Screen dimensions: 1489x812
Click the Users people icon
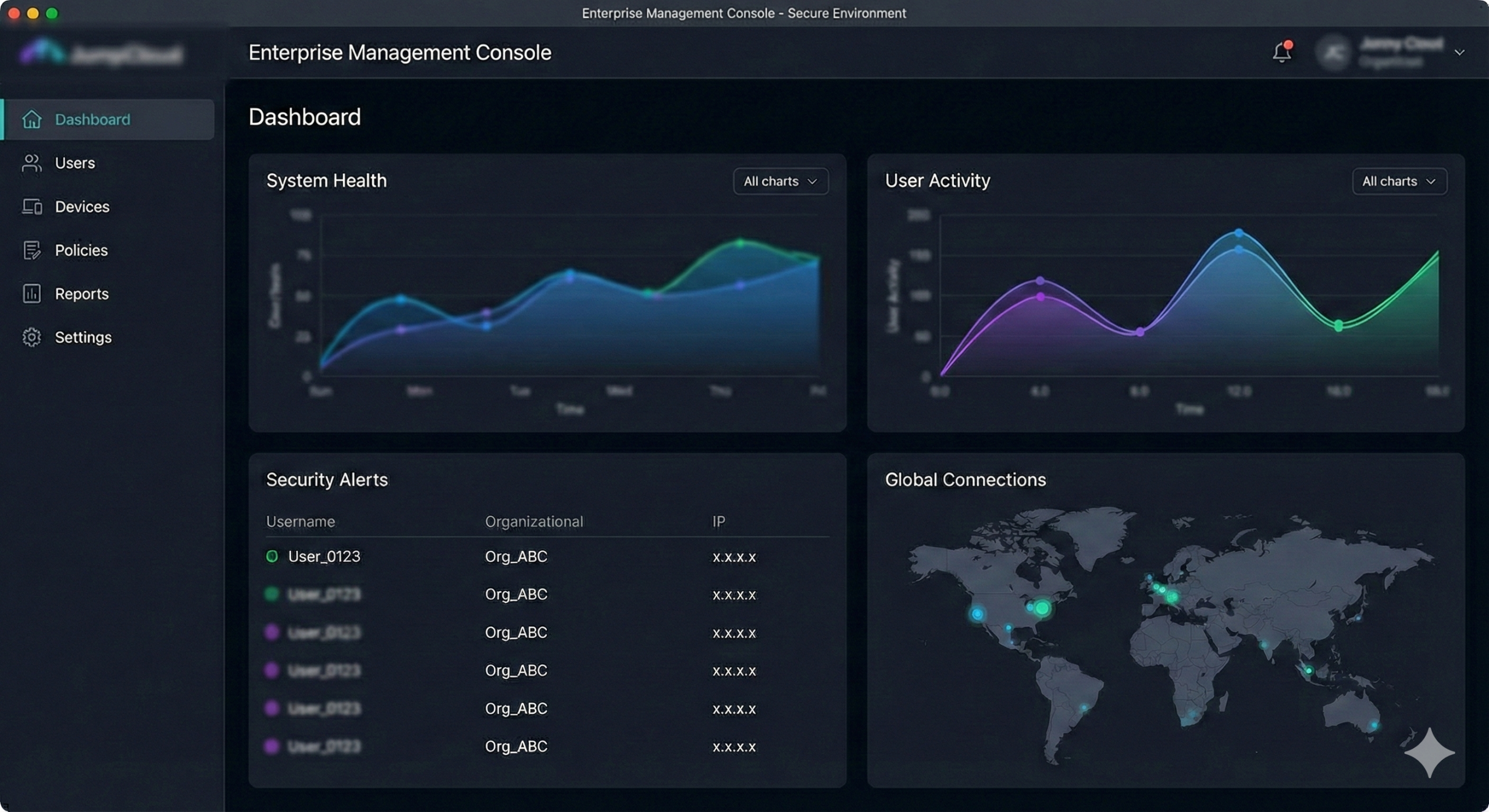click(x=31, y=163)
